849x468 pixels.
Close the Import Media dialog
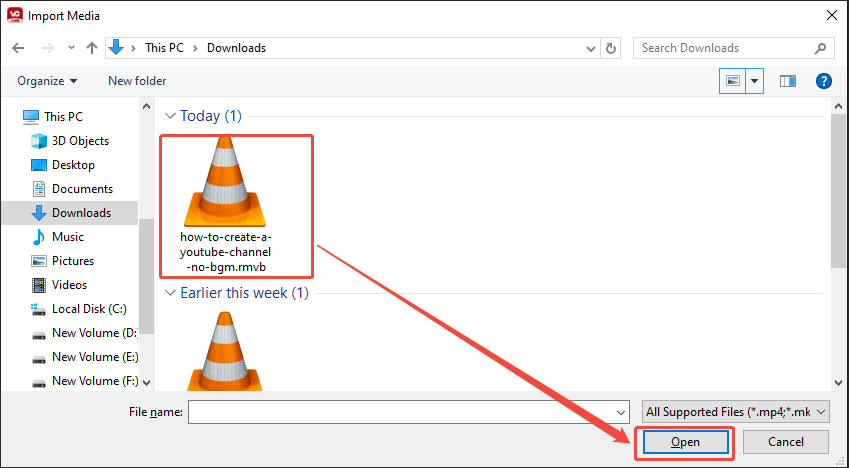click(832, 16)
